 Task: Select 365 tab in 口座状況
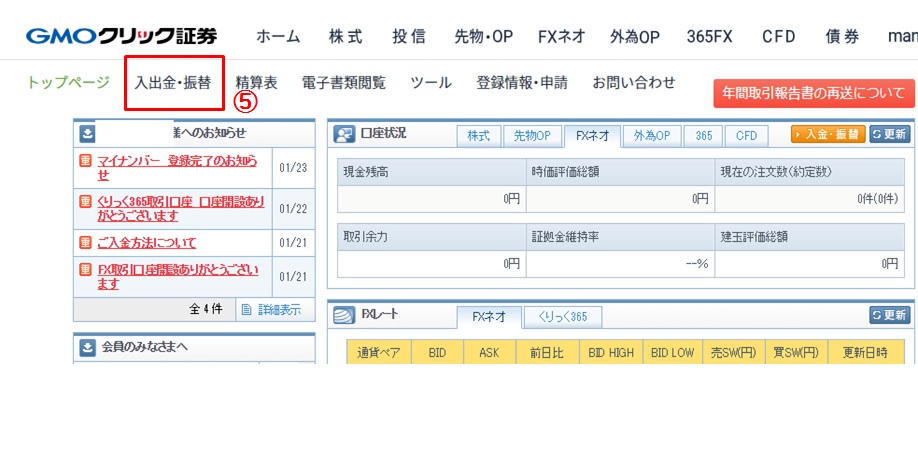(x=704, y=136)
